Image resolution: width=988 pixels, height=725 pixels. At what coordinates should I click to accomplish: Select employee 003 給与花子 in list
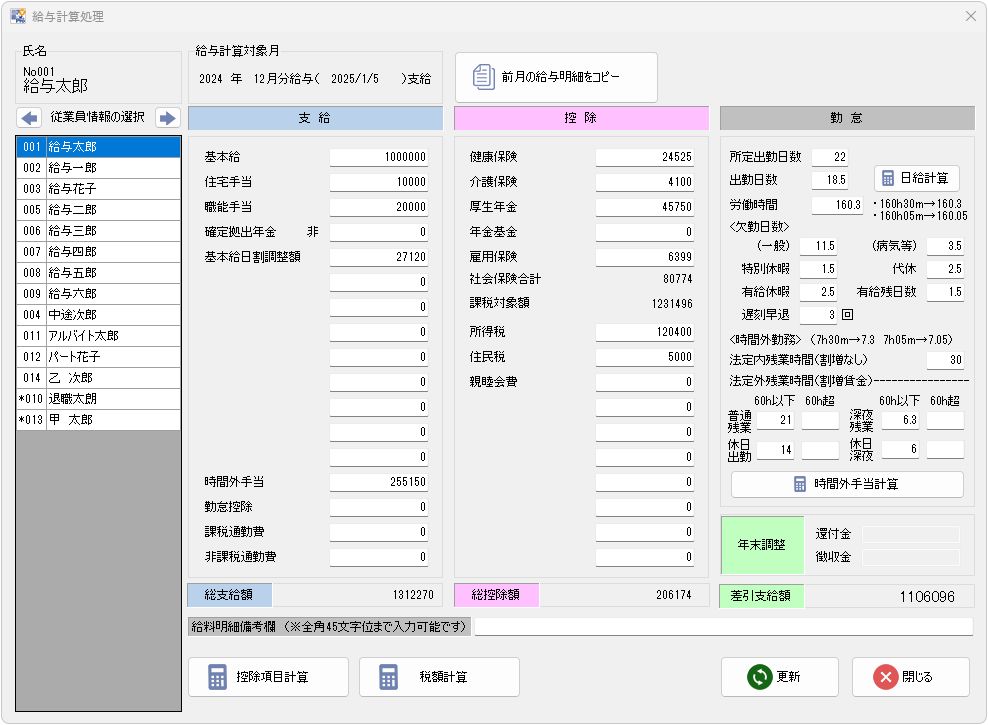click(98, 189)
